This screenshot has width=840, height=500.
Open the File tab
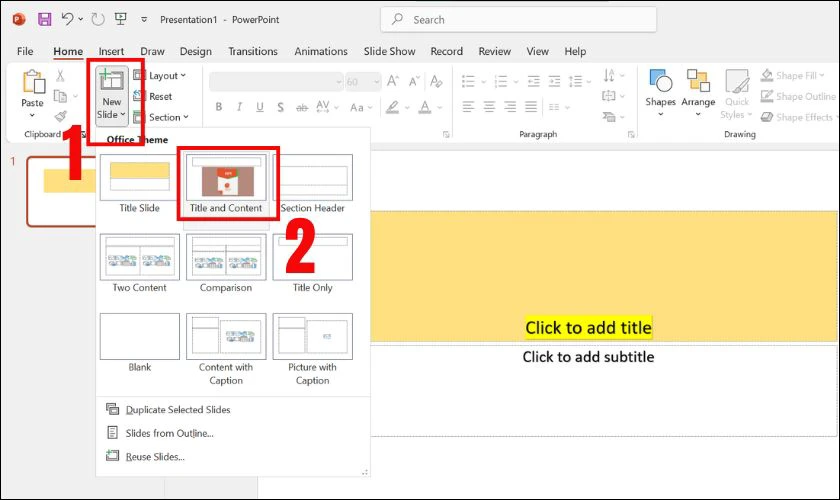(x=25, y=51)
